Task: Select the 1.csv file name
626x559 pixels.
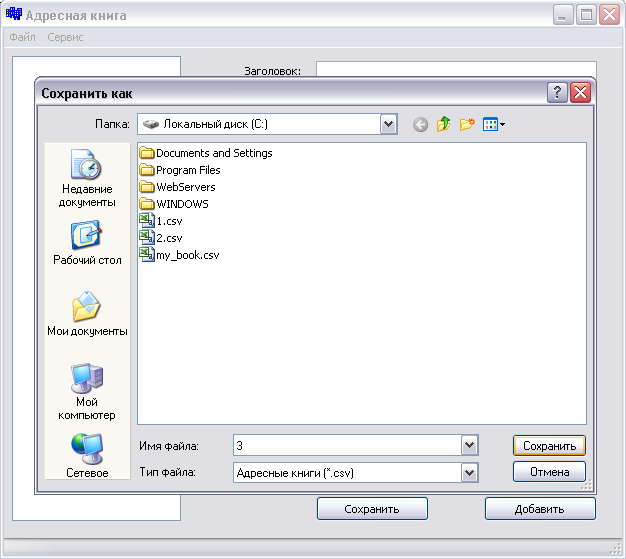Action: click(x=169, y=221)
